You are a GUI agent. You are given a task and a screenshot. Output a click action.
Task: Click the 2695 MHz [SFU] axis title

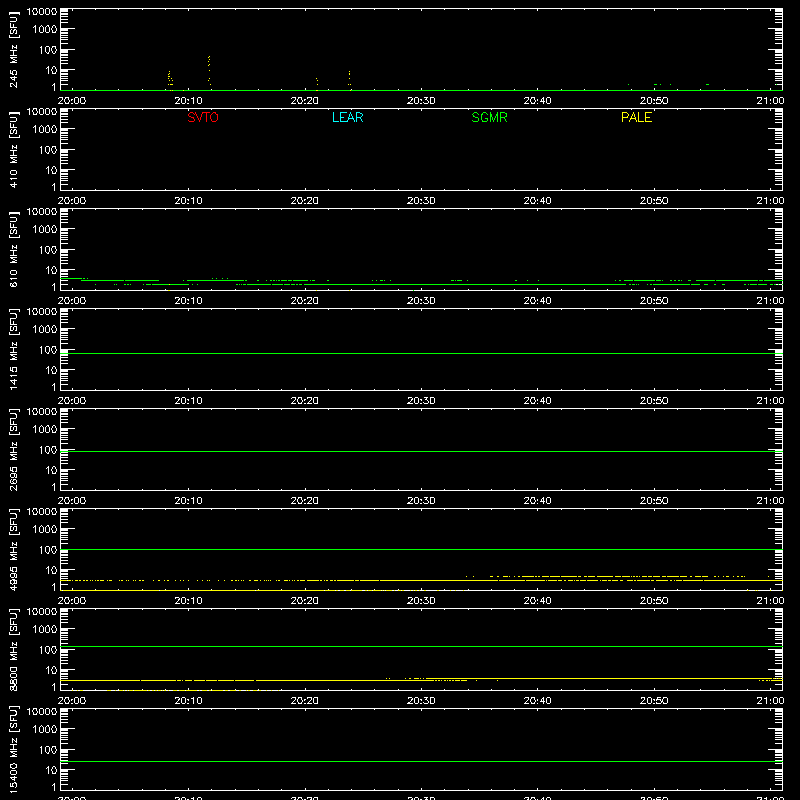tap(13, 449)
